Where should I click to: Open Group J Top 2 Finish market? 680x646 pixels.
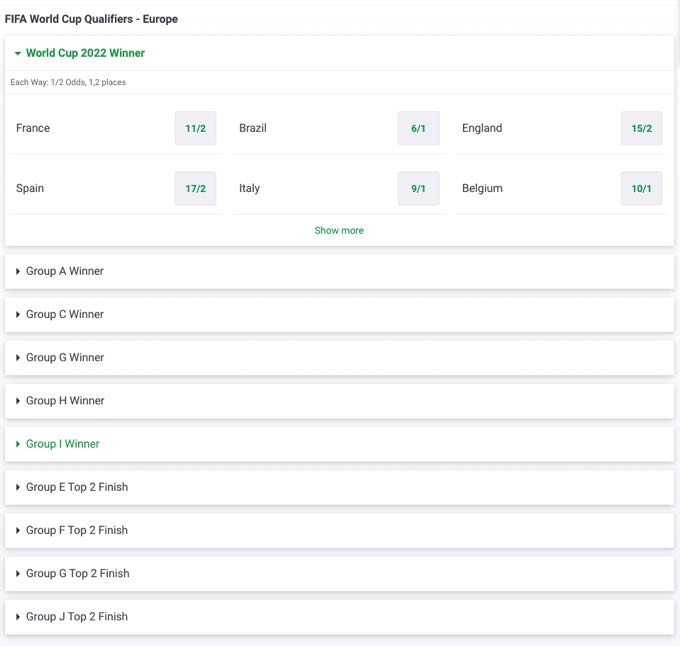tap(340, 617)
